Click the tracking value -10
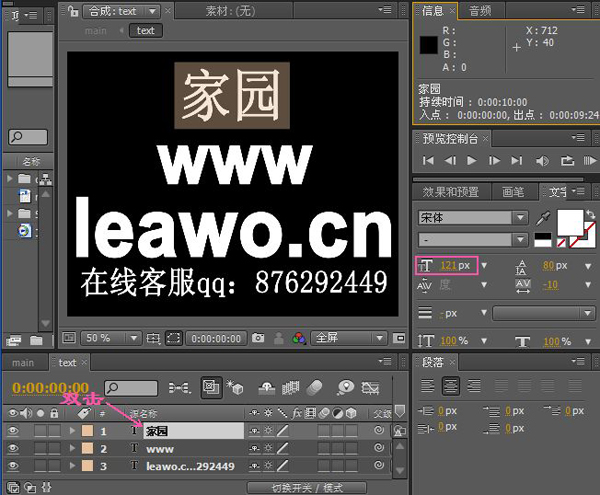The height and width of the screenshot is (495, 600). tap(550, 285)
